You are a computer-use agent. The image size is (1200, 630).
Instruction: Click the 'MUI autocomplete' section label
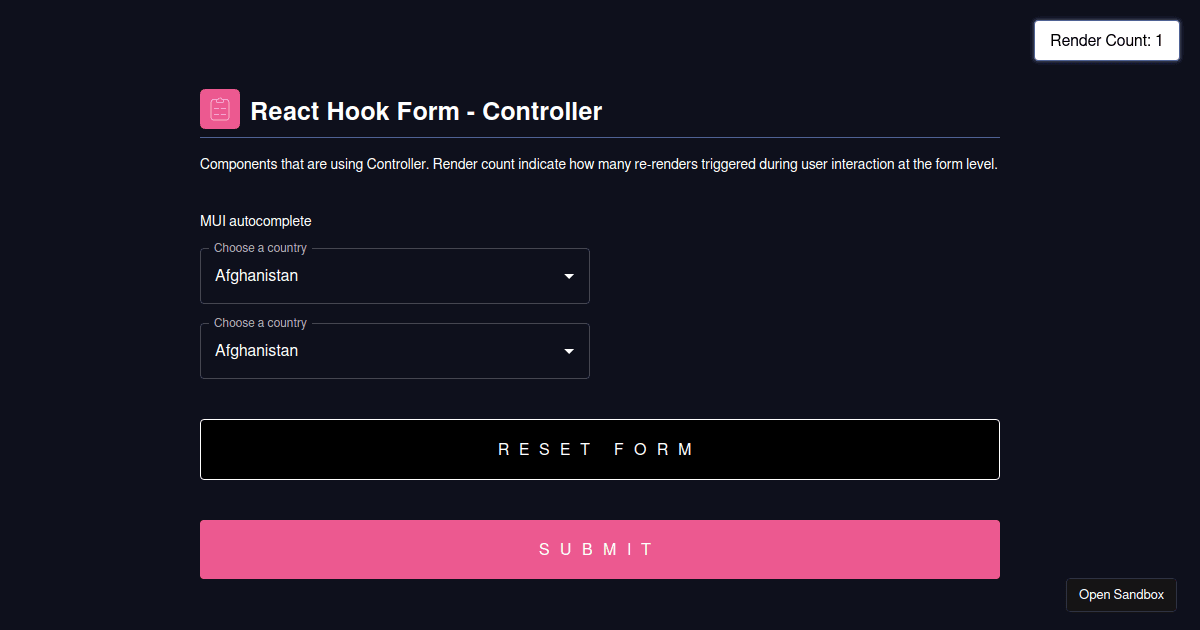(x=256, y=221)
